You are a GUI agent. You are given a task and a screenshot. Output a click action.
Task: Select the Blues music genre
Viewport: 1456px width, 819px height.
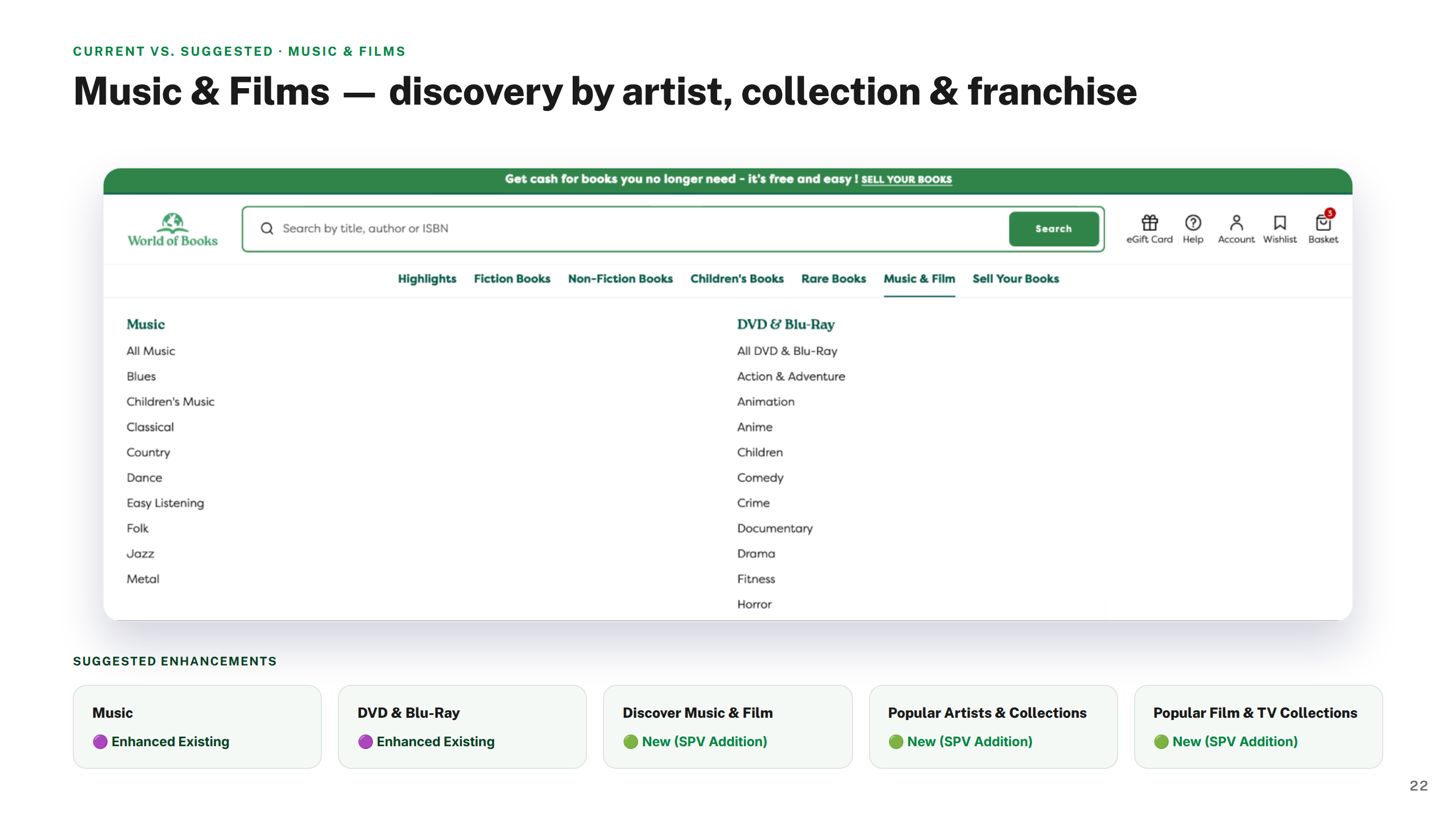pyautogui.click(x=141, y=377)
